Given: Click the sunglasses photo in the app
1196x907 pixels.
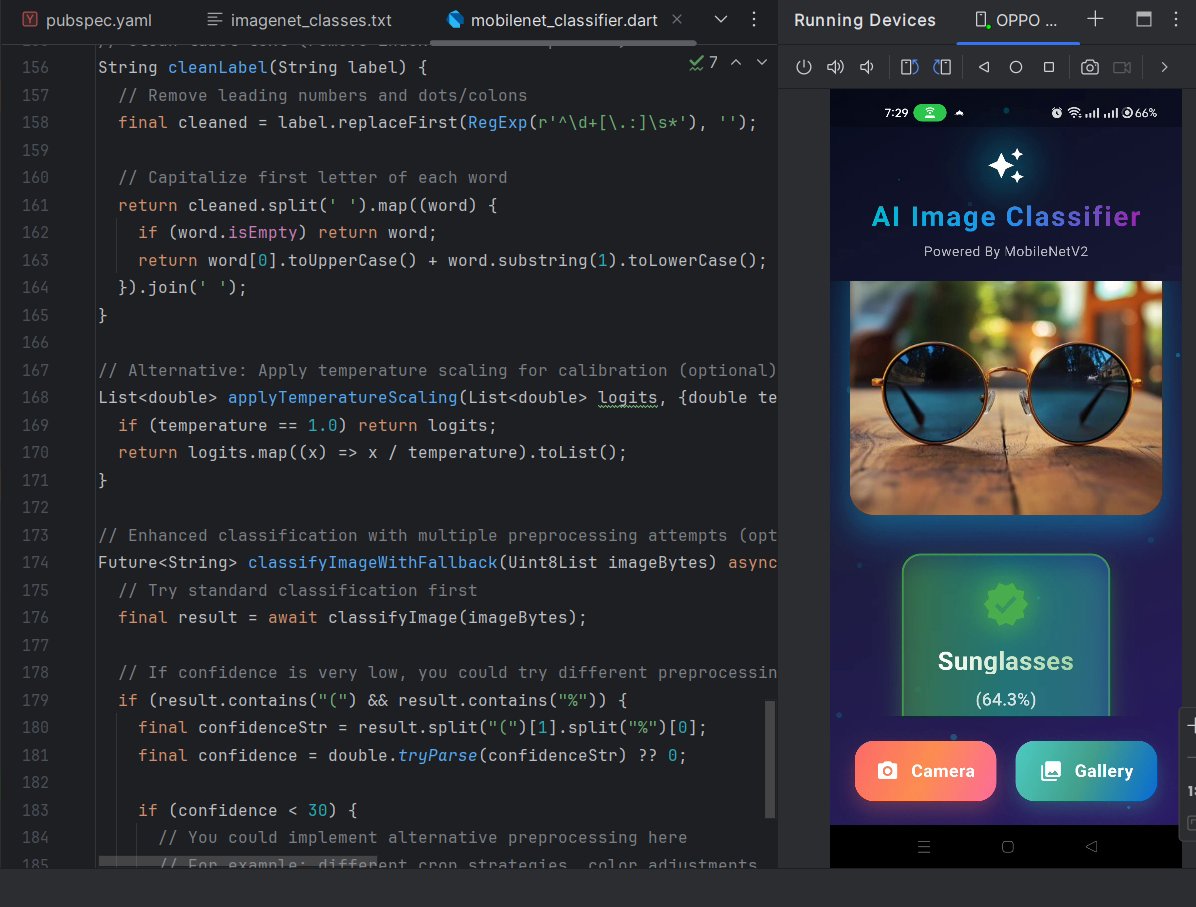Looking at the screenshot, I should pyautogui.click(x=1005, y=397).
